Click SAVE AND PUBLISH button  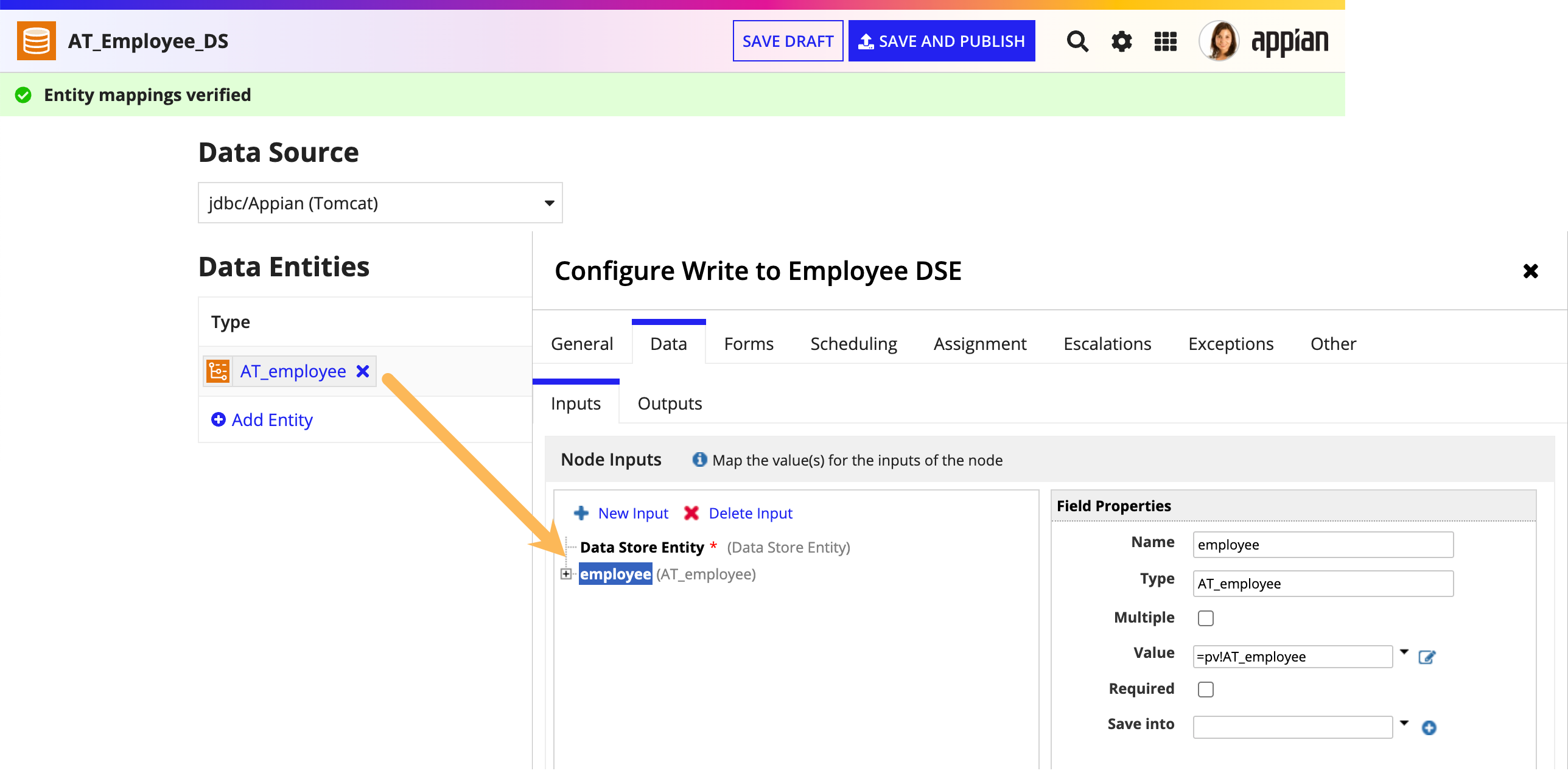[x=942, y=41]
